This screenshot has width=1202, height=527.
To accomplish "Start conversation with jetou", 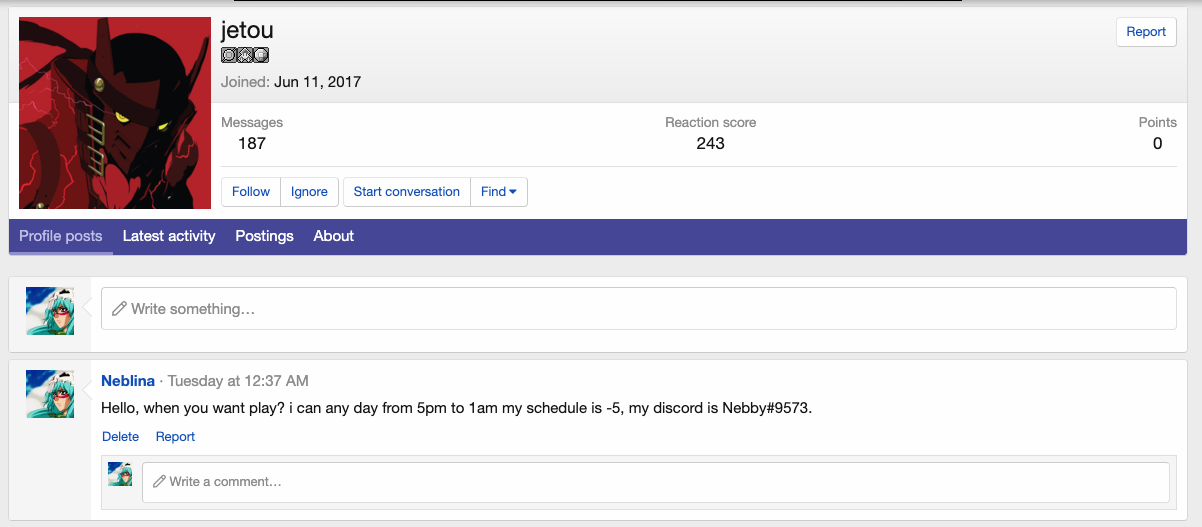I will click(407, 192).
